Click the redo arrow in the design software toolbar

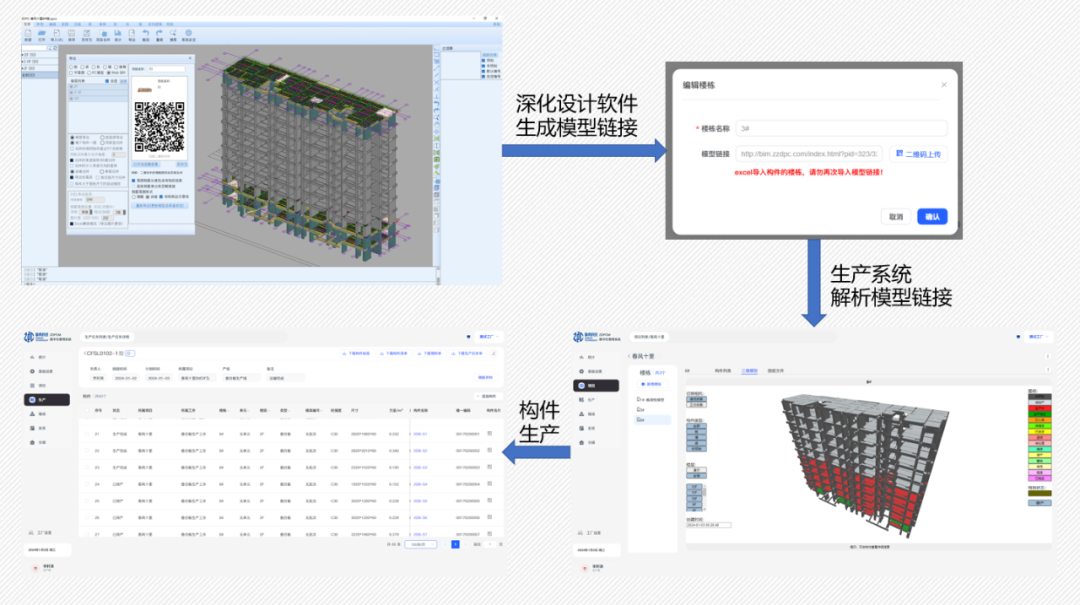159,35
